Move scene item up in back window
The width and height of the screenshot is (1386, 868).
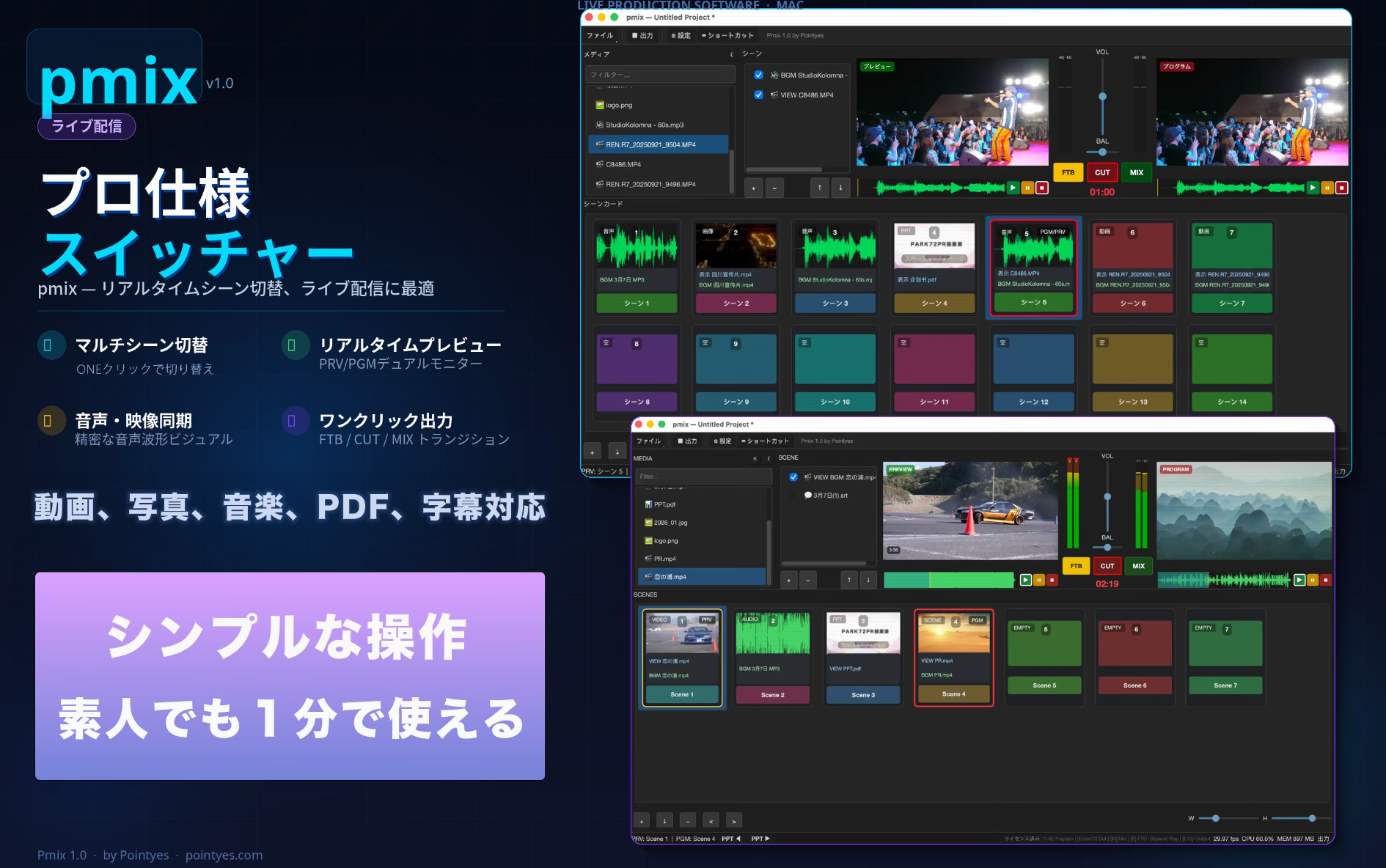click(x=820, y=188)
